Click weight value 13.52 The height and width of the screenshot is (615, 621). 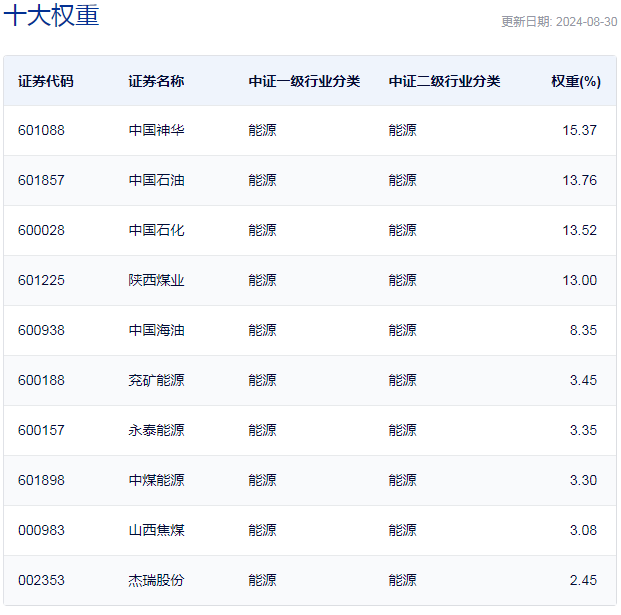579,230
